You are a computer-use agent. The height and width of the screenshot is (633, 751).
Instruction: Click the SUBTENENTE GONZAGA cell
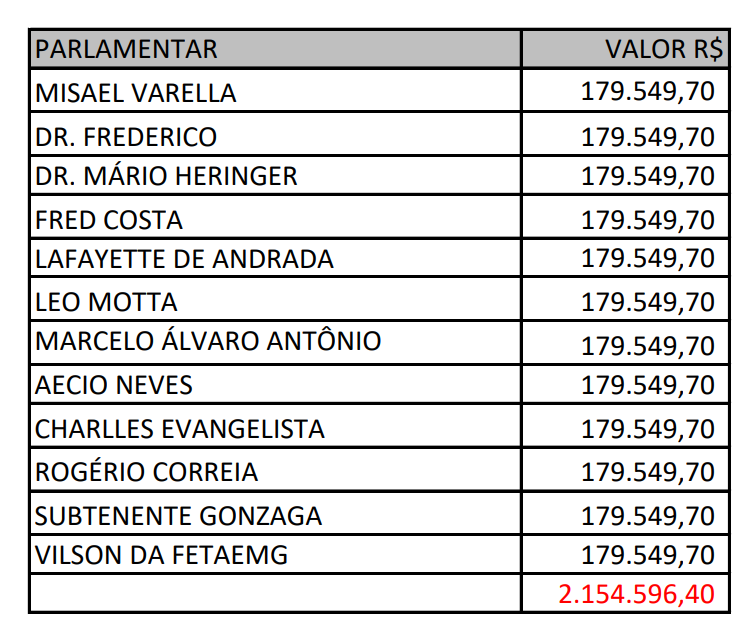click(178, 516)
